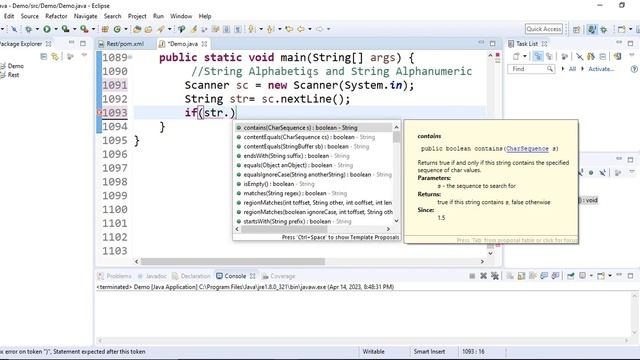Toggle Scheduled view in Task List toolbar
The height and width of the screenshot is (360, 640).
pos(549,56)
